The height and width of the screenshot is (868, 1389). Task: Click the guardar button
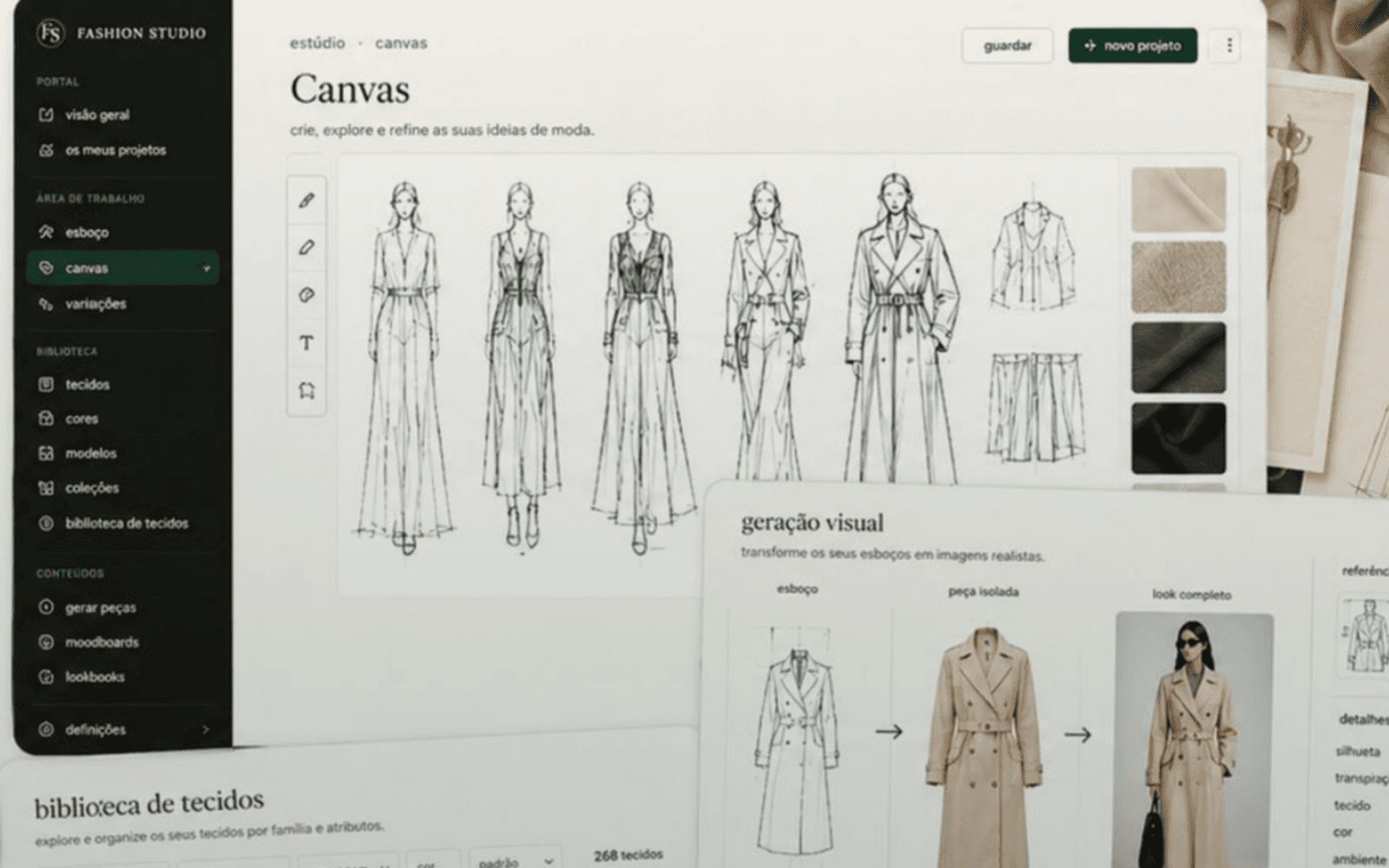(1008, 45)
